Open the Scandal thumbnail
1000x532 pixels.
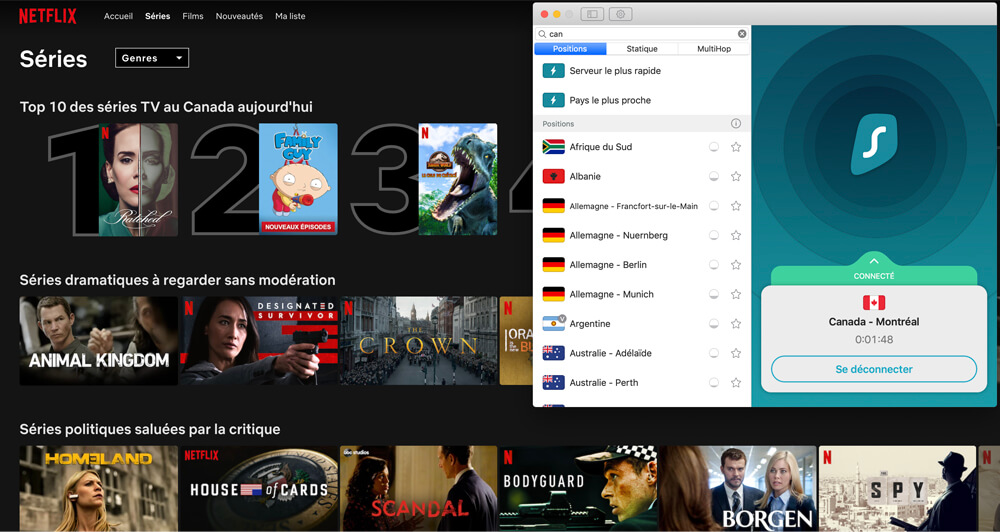(418, 489)
